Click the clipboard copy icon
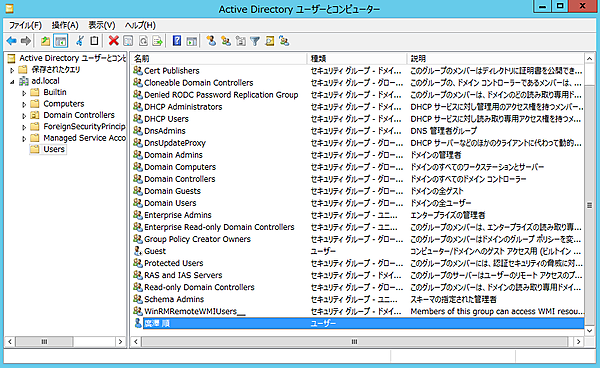Viewport: 600px width, 368px height. (94, 41)
